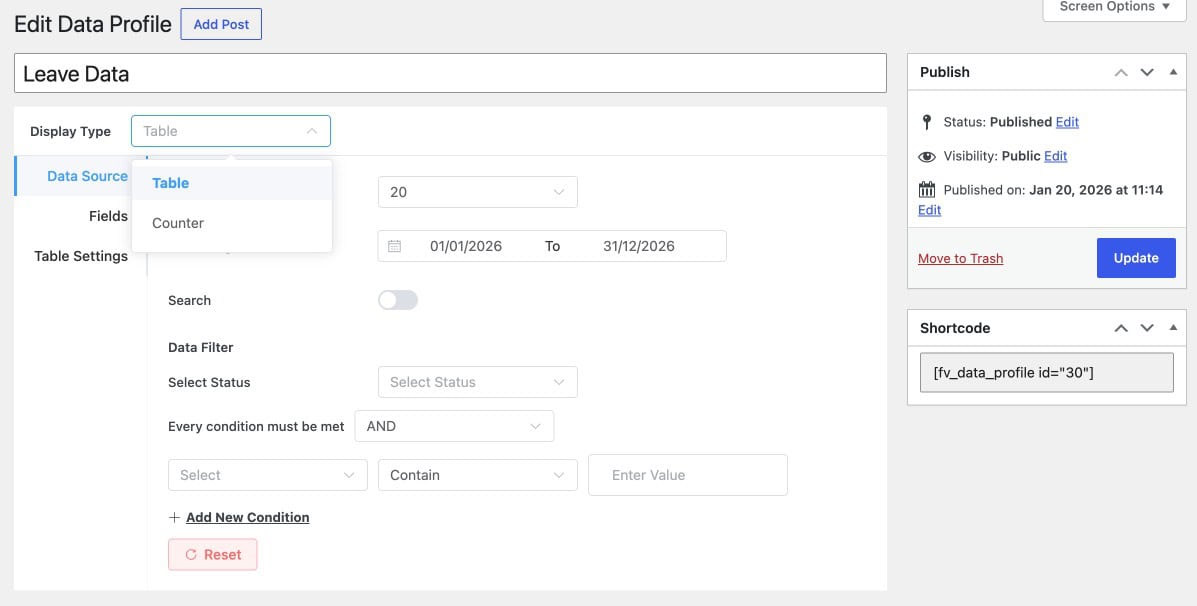Screen dimensions: 1197x606
Task: Click the Leave Data title field
Action: [x=450, y=73]
